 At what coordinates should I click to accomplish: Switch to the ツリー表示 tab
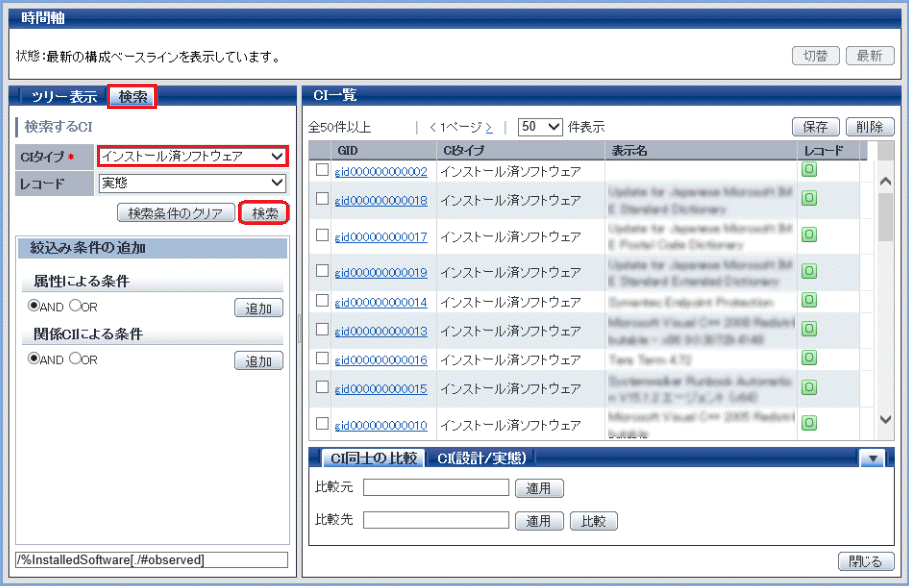[x=63, y=97]
